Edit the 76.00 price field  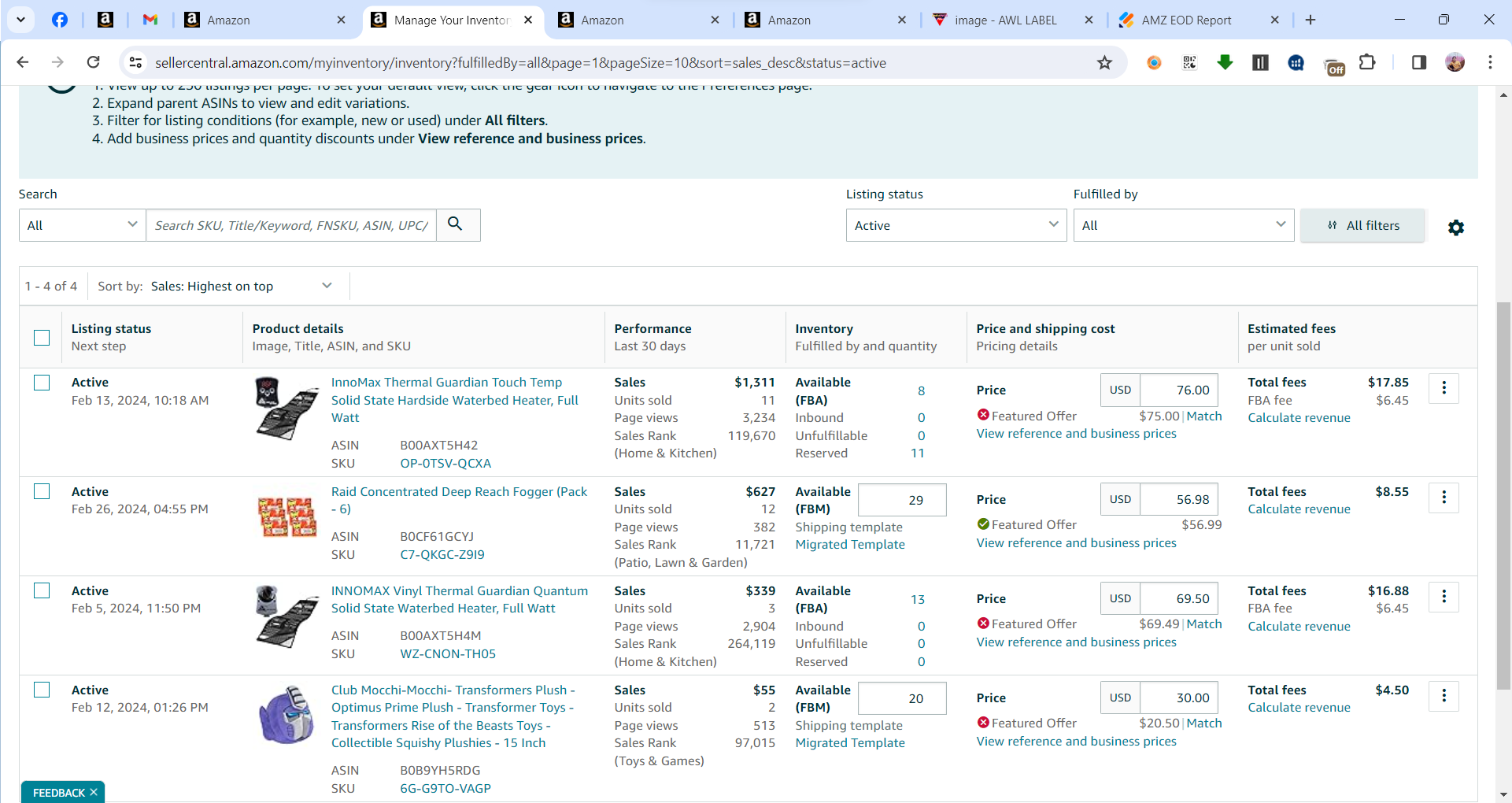click(x=1178, y=390)
